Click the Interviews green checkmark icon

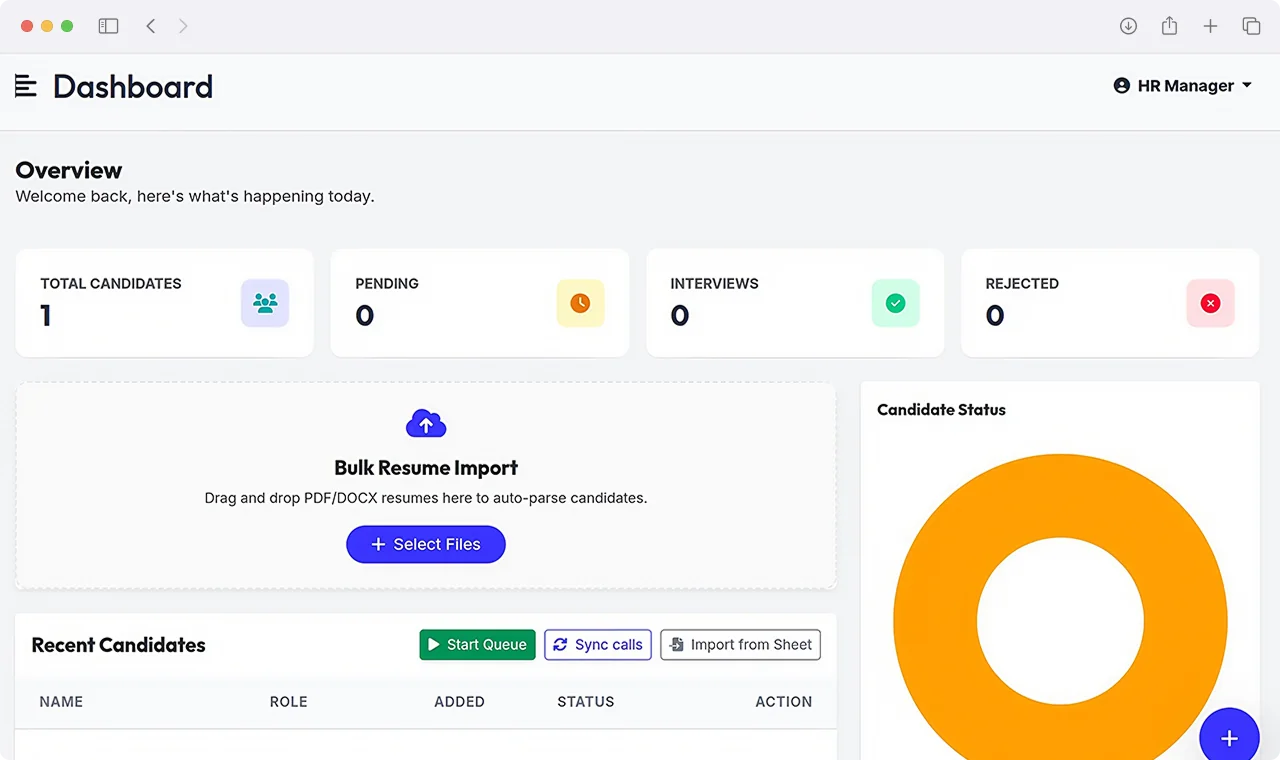coord(895,303)
